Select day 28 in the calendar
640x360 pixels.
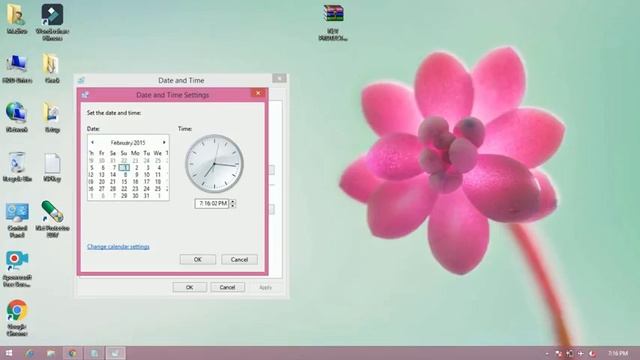tap(113, 189)
